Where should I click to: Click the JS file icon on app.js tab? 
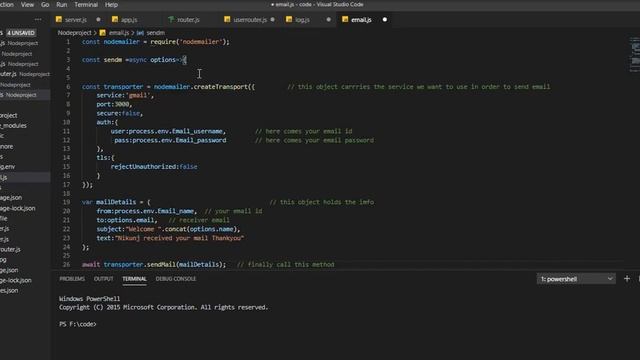pyautogui.click(x=115, y=20)
